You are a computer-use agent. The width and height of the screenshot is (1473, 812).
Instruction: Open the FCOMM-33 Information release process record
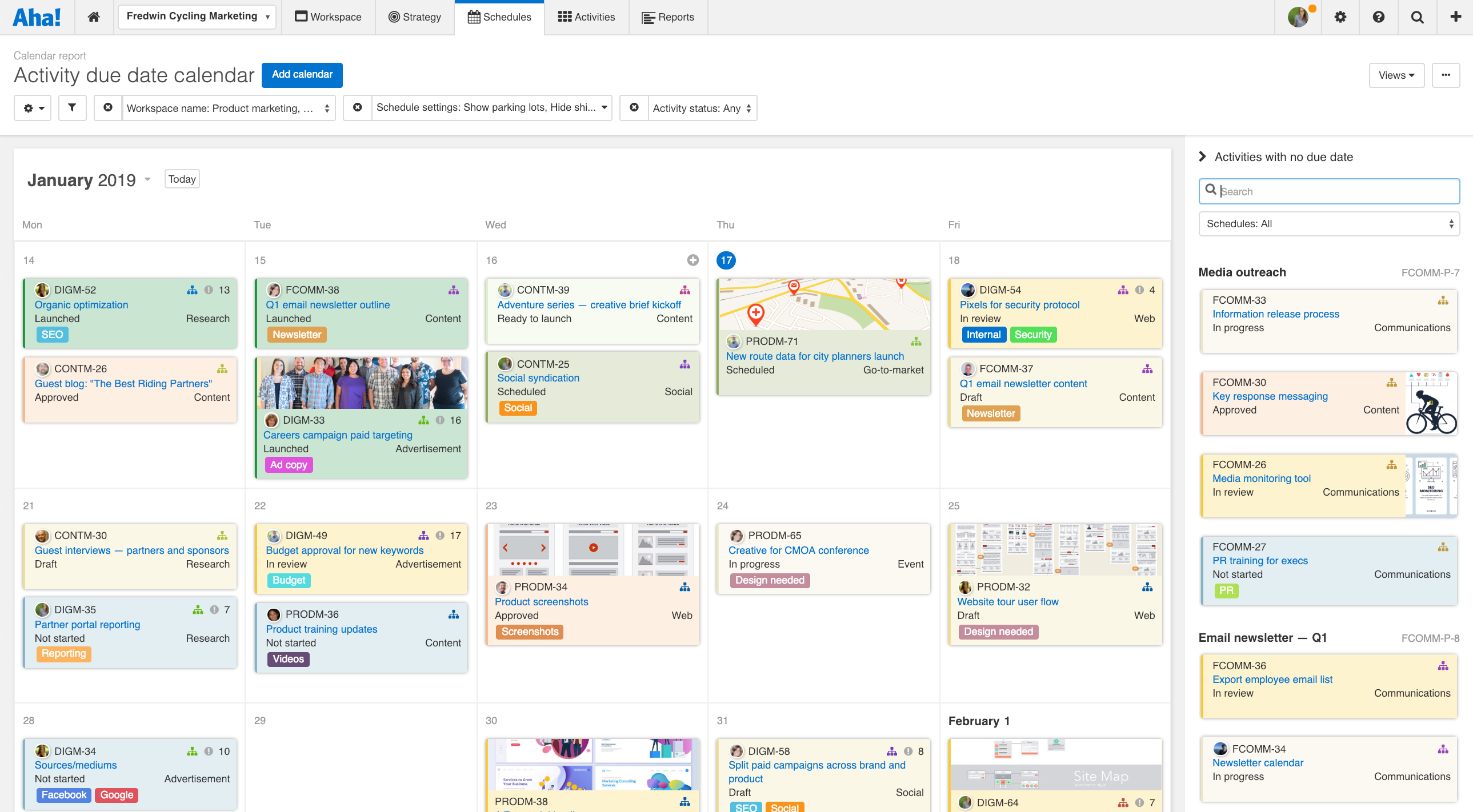point(1276,313)
